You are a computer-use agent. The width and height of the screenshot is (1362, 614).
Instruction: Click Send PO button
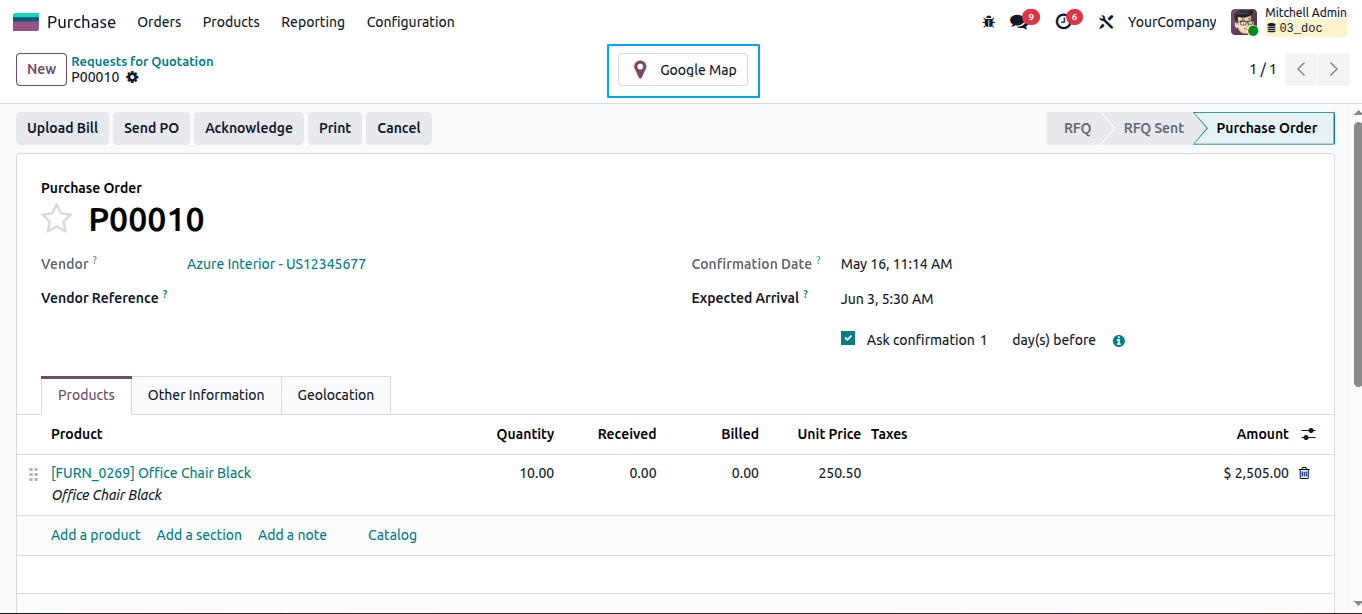click(x=152, y=128)
